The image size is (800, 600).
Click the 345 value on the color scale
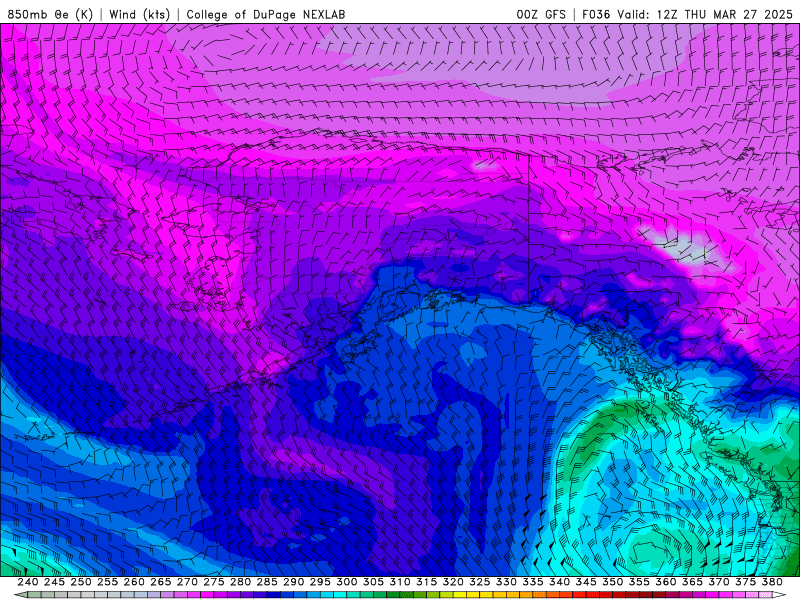[586, 582]
